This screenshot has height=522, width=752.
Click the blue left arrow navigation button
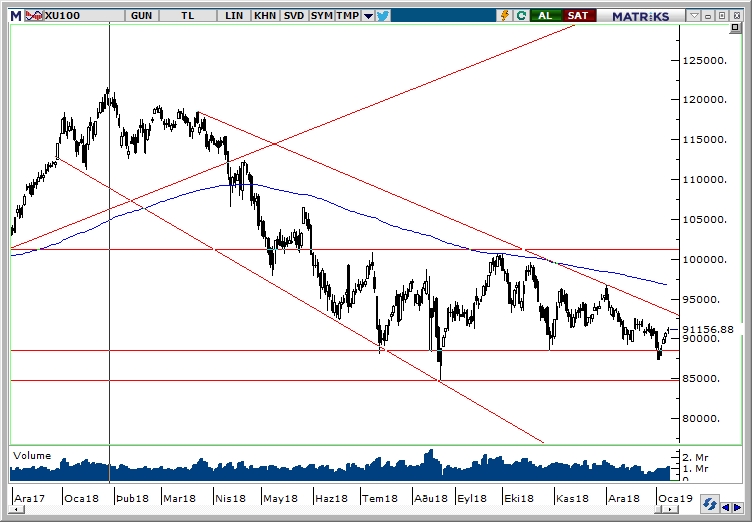point(726,507)
